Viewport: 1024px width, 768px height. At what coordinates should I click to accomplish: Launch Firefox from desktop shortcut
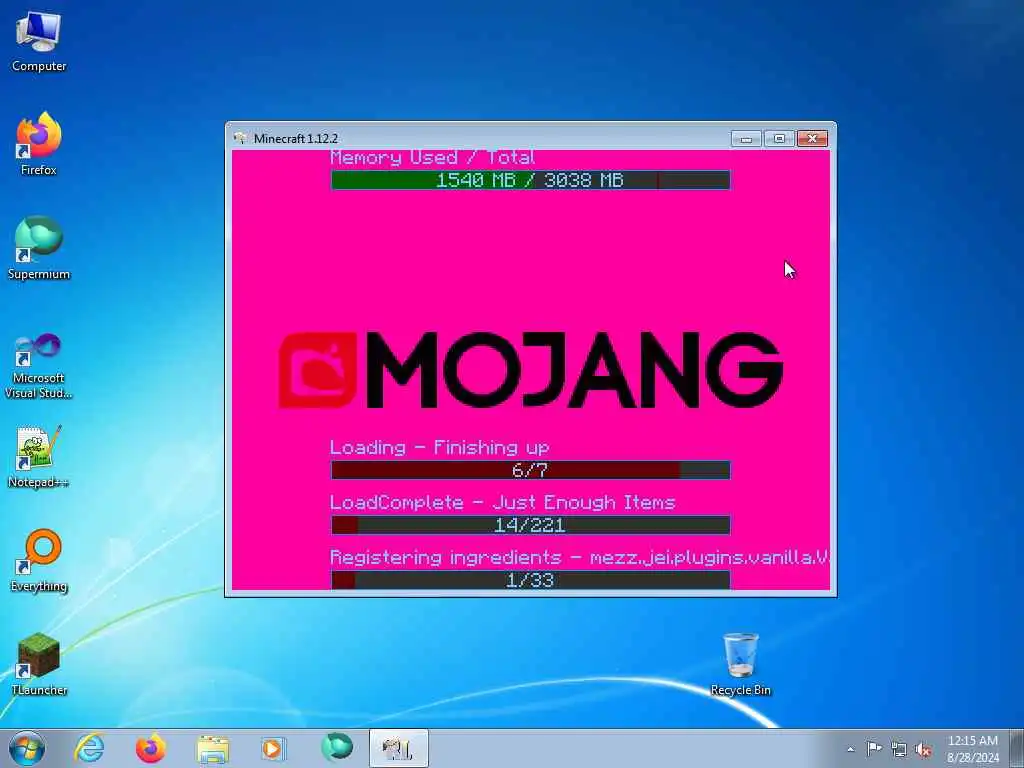[x=39, y=144]
